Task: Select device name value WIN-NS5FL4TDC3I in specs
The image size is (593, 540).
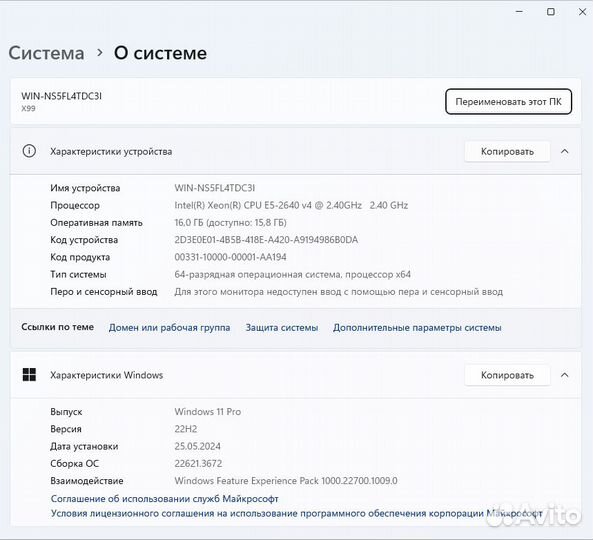Action: click(214, 188)
